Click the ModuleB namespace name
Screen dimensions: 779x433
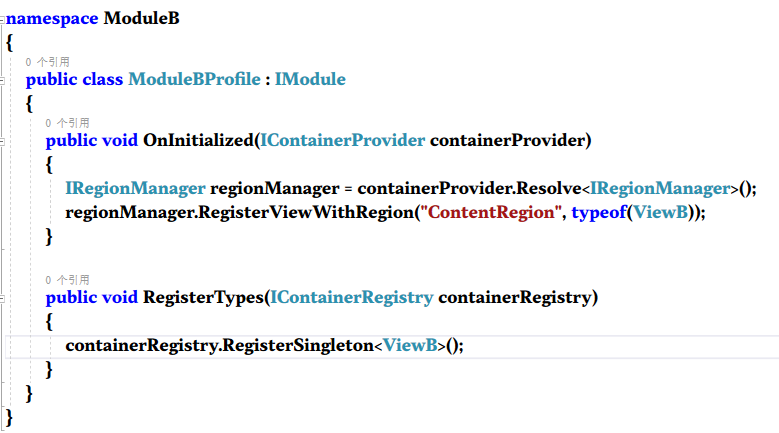(141, 18)
